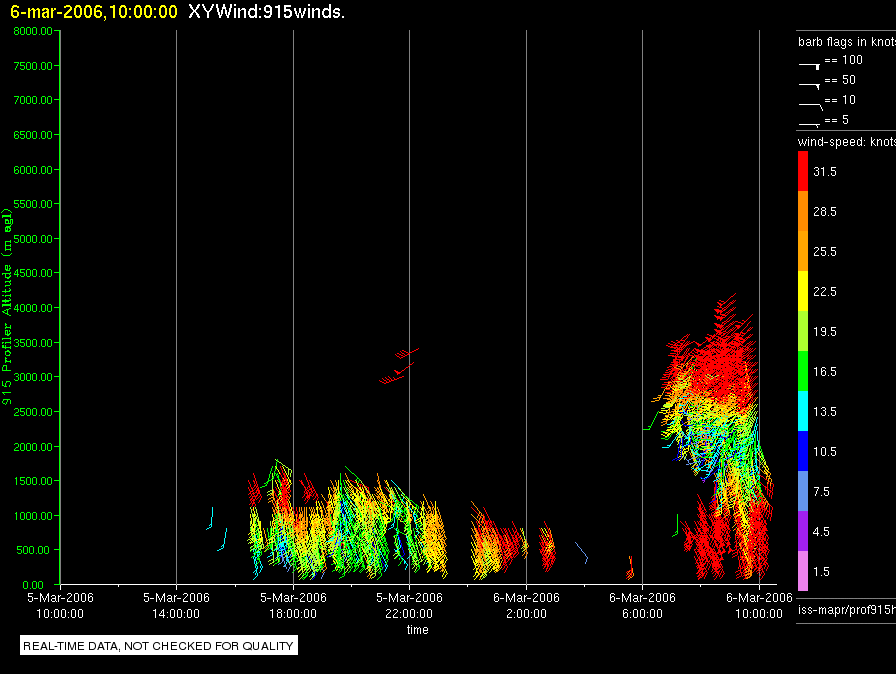This screenshot has height=674, width=896.
Task: Select the green 16.5 knots color band
Action: (803, 371)
